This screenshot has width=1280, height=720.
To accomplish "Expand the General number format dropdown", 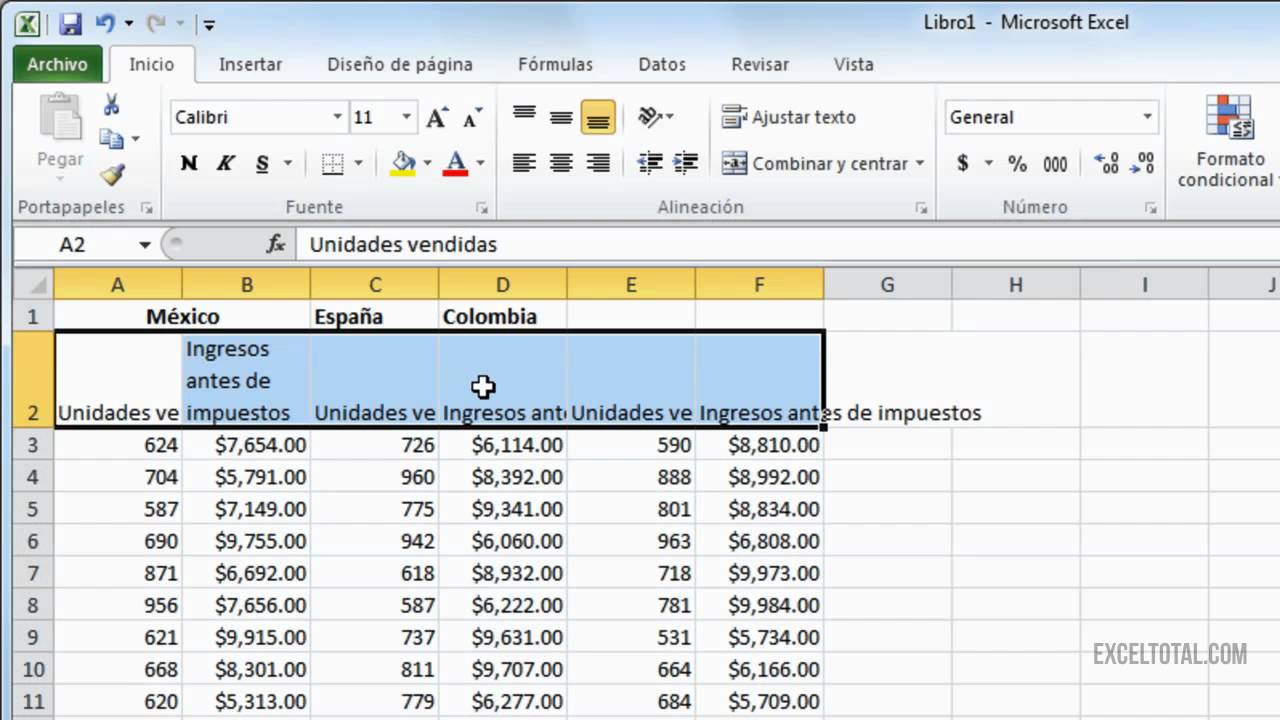I will pyautogui.click(x=1147, y=117).
